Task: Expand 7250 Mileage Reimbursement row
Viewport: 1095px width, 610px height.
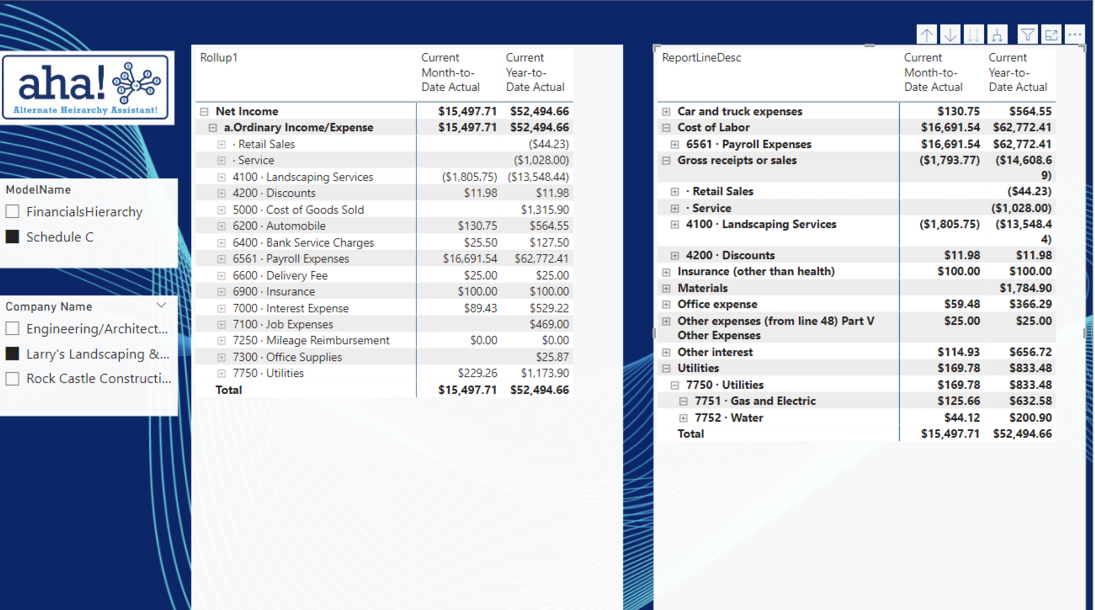Action: 221,341
